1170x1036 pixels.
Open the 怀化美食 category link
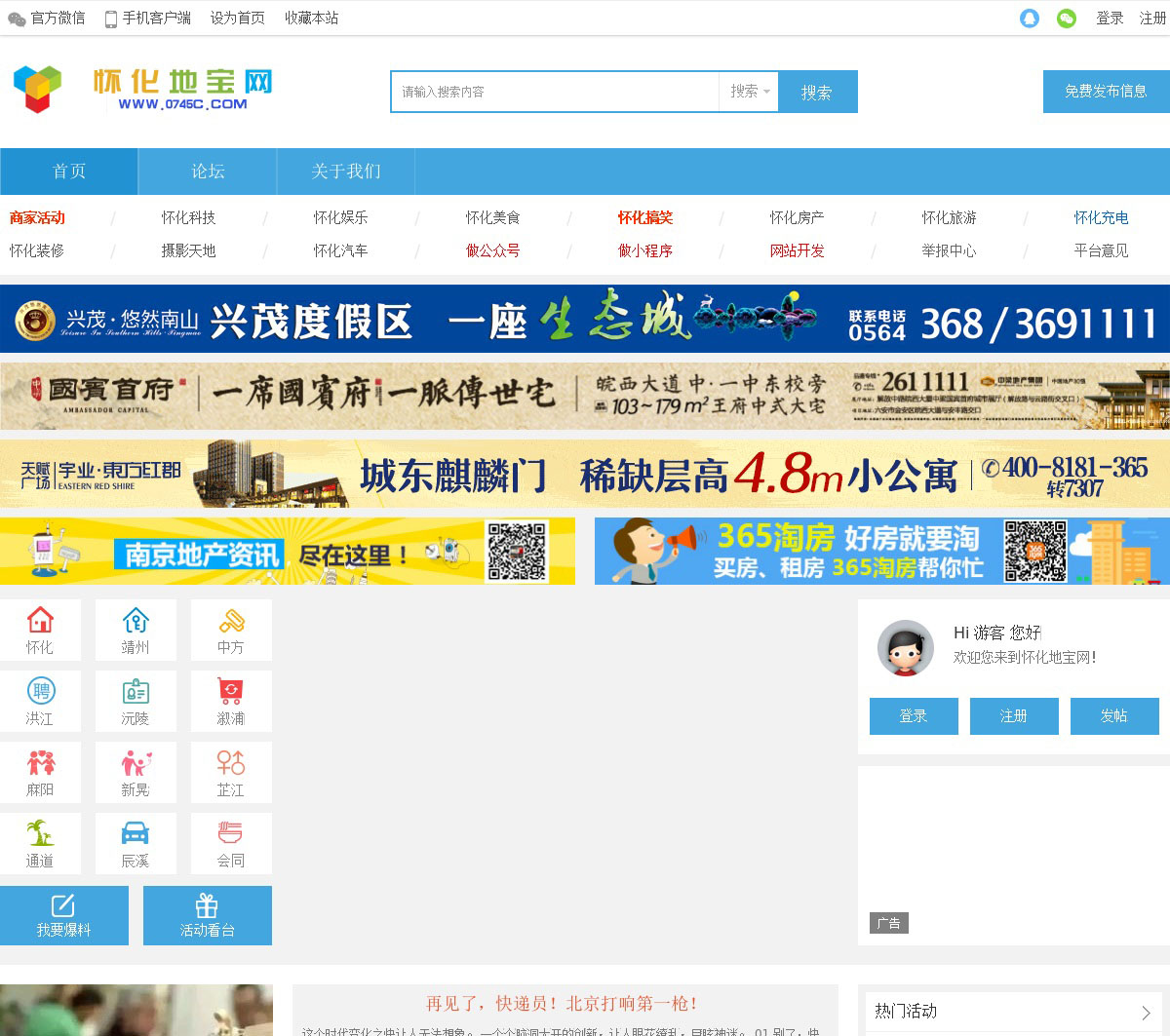tap(492, 217)
